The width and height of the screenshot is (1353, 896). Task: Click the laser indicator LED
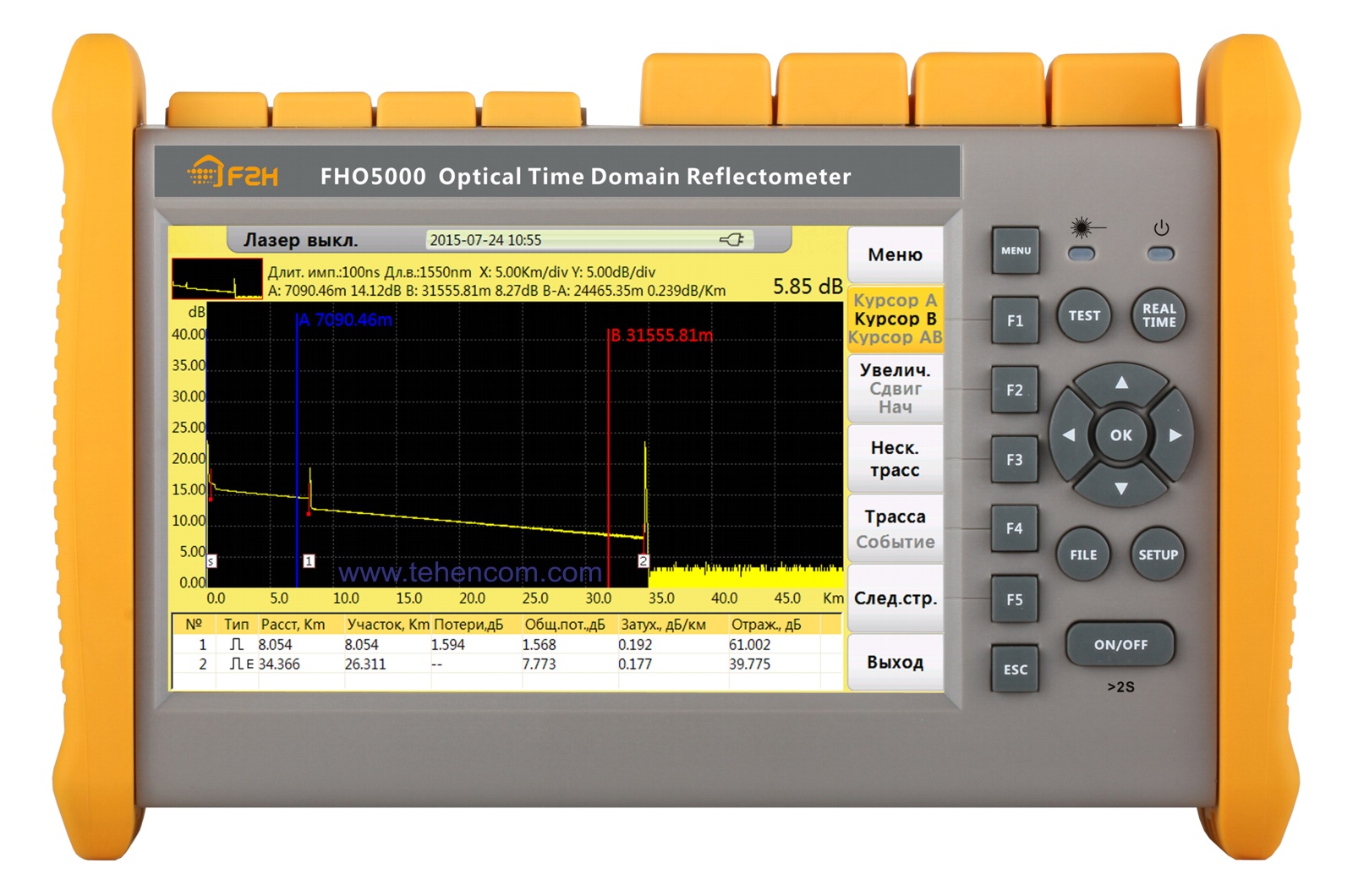[x=1082, y=254]
